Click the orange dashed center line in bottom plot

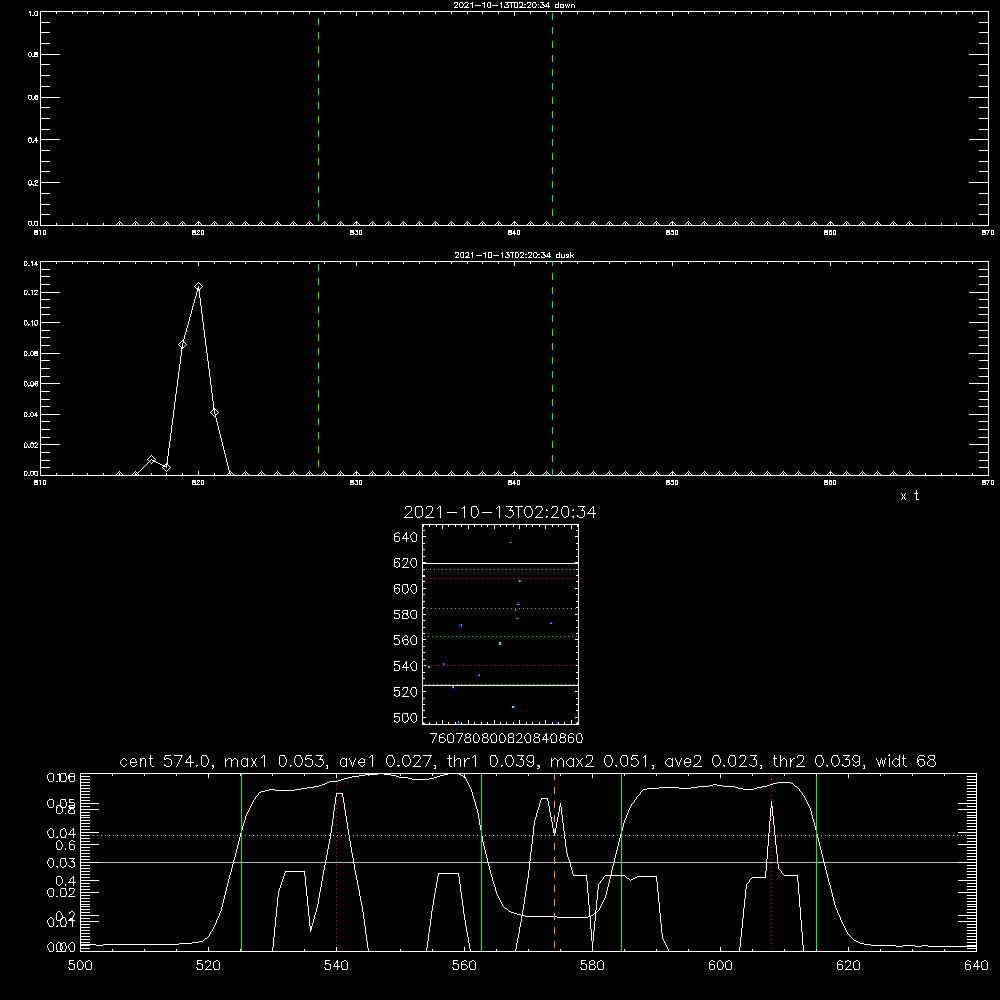[x=554, y=861]
